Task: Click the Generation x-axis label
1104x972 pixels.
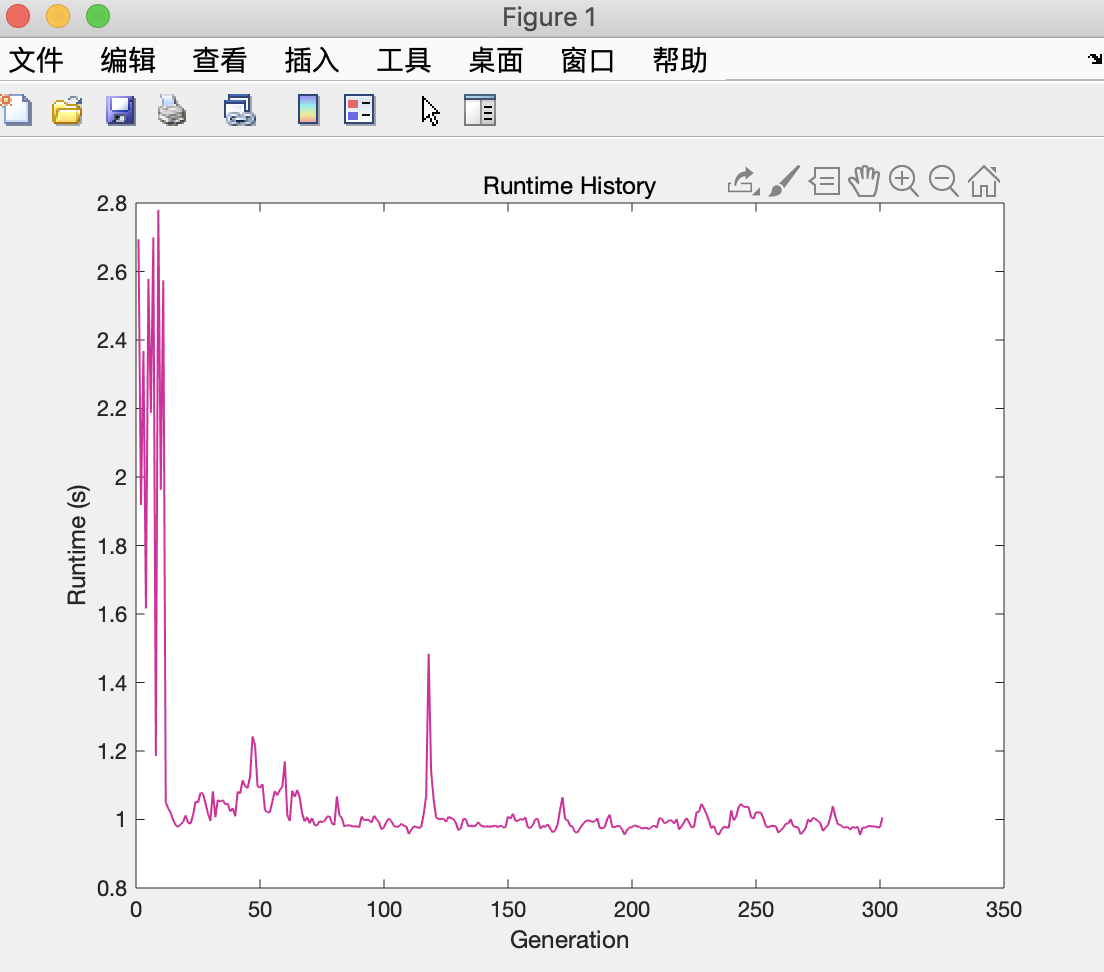Action: tap(569, 940)
